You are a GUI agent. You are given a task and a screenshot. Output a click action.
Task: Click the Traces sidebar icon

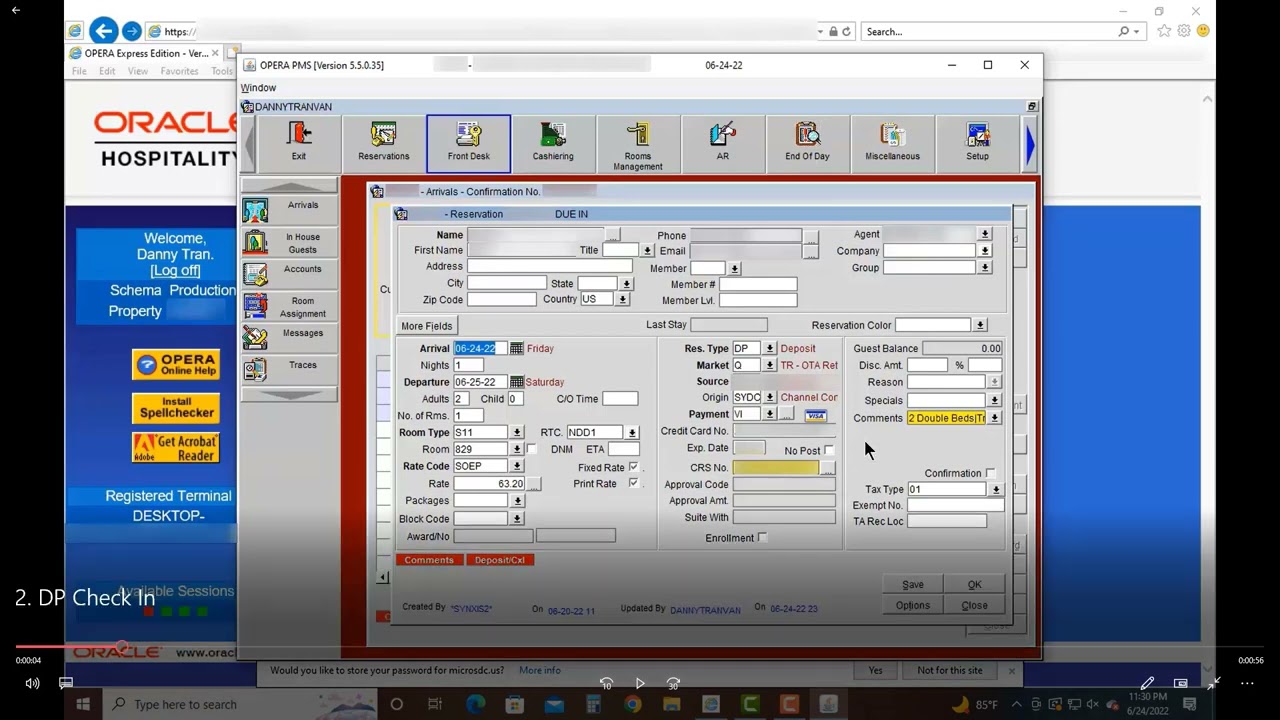[255, 370]
